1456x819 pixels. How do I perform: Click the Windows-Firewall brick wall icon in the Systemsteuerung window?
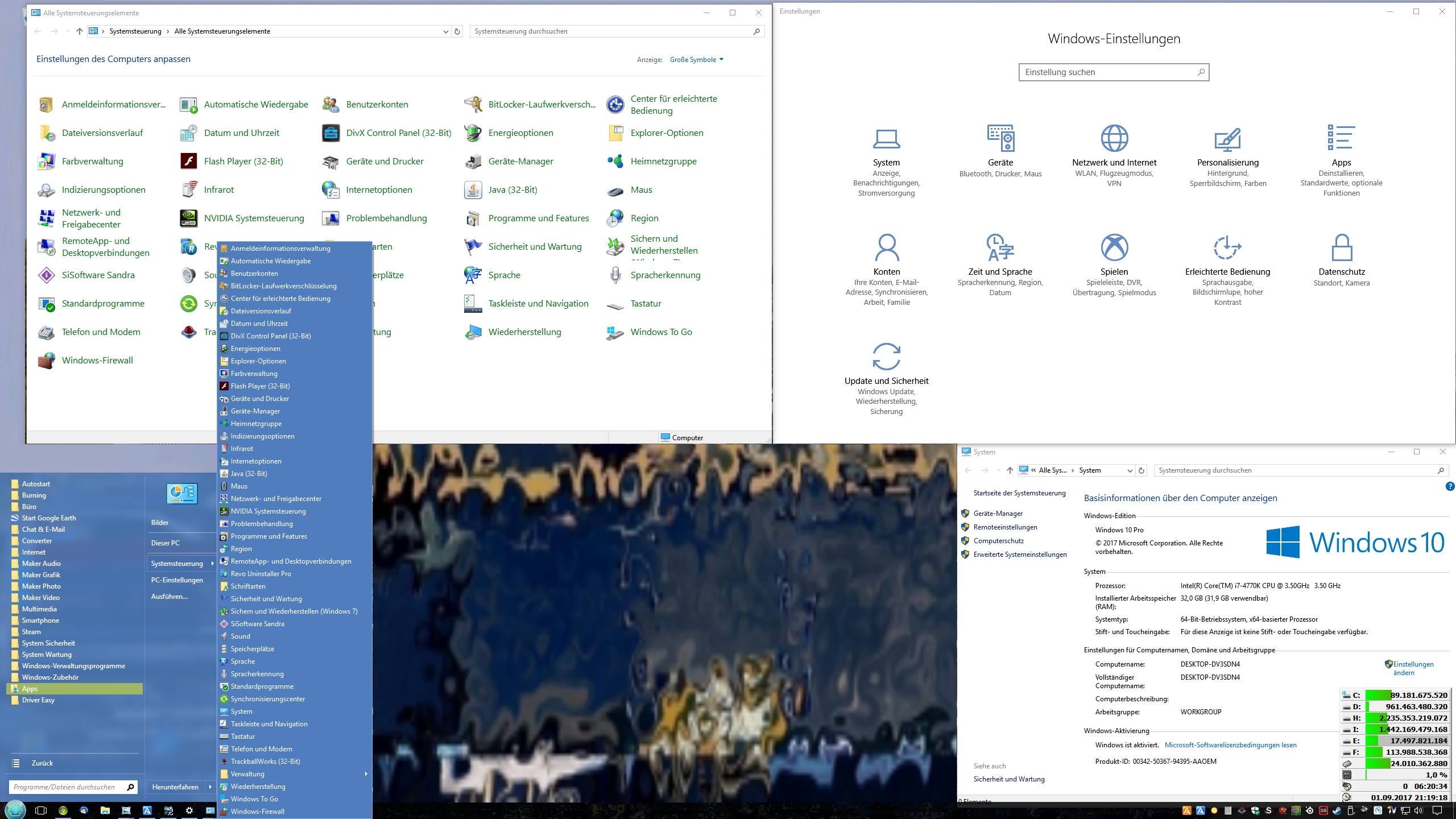tap(47, 361)
